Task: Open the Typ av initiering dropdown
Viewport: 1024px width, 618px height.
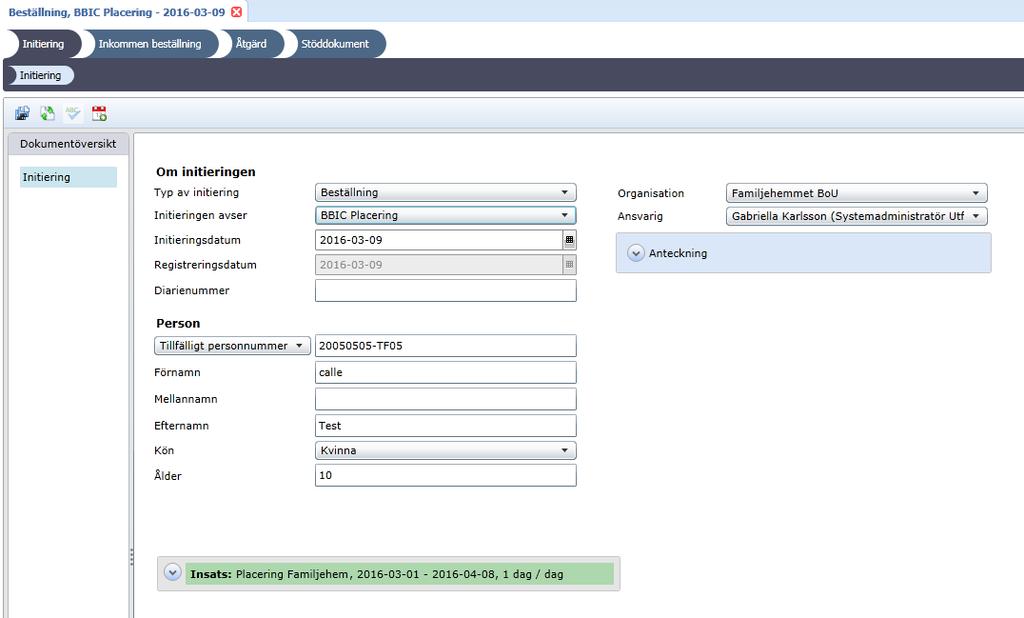Action: tap(445, 192)
